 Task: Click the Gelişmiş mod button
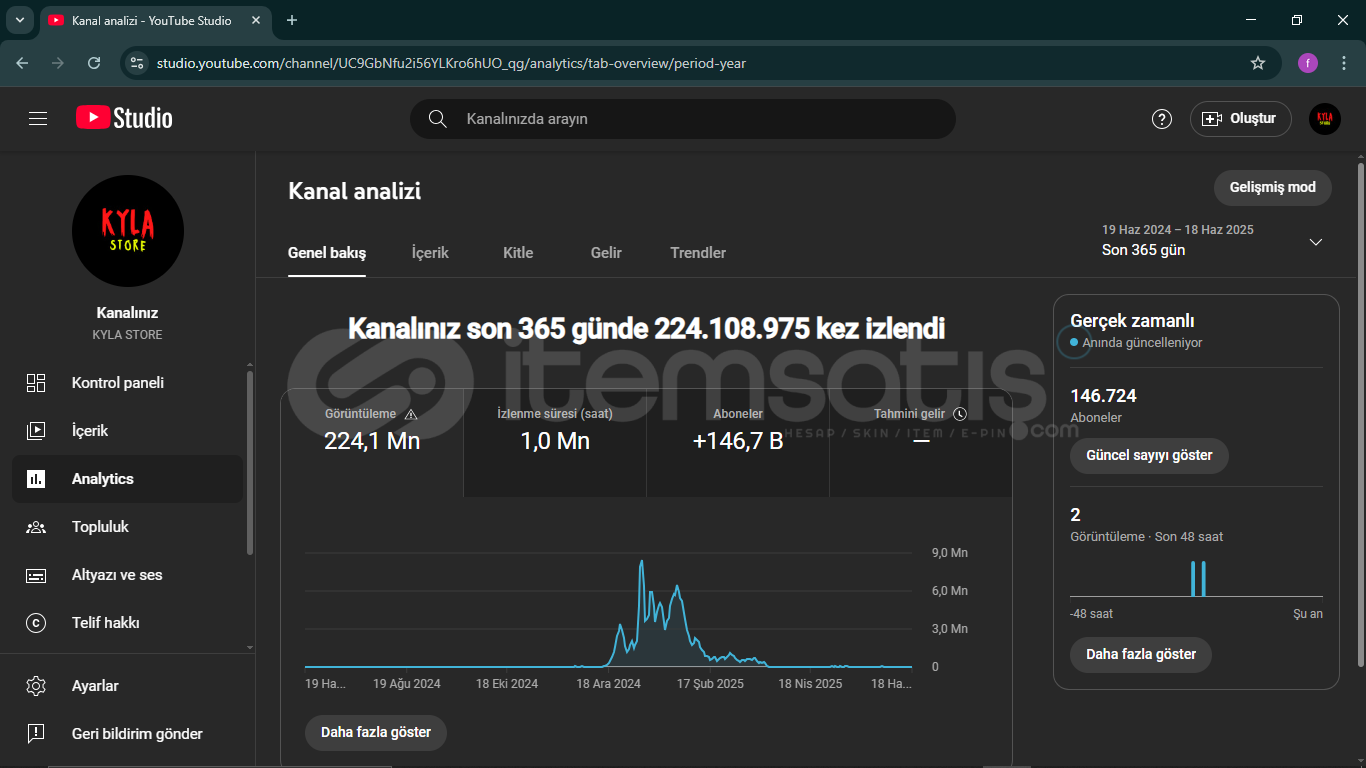(x=1273, y=187)
